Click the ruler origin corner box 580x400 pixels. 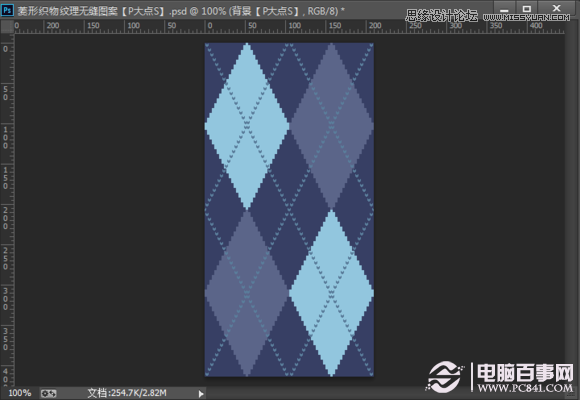(x=7, y=27)
